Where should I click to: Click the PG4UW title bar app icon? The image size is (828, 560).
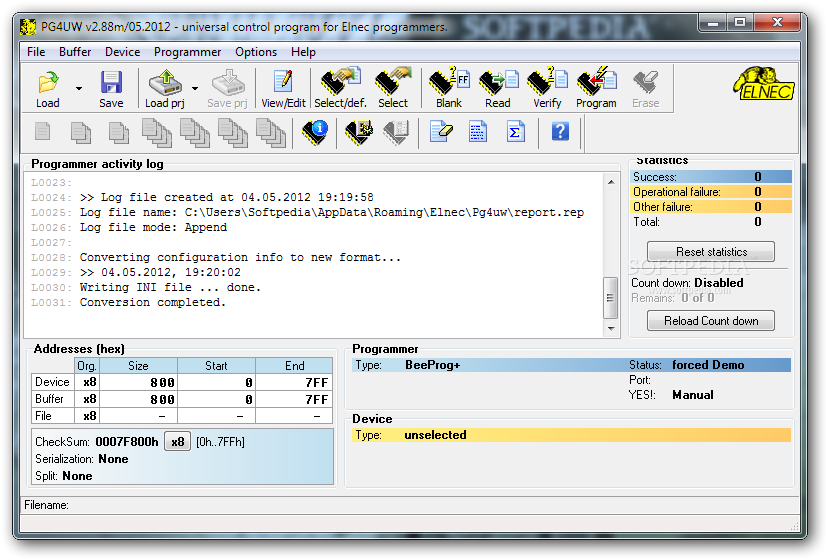tap(28, 27)
